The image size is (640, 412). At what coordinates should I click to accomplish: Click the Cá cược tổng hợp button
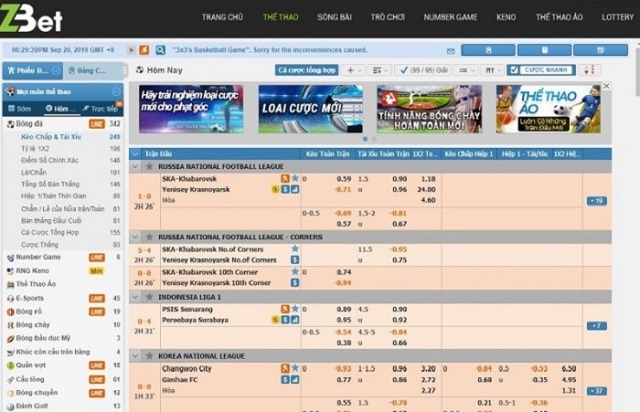[x=307, y=70]
